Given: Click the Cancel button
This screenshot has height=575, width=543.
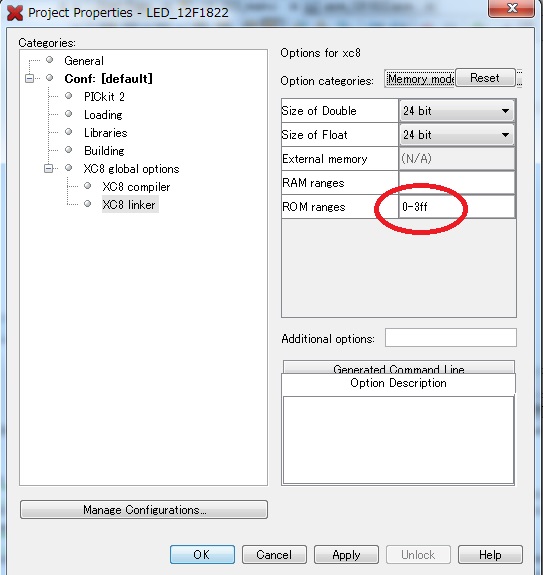Looking at the screenshot, I should (274, 554).
